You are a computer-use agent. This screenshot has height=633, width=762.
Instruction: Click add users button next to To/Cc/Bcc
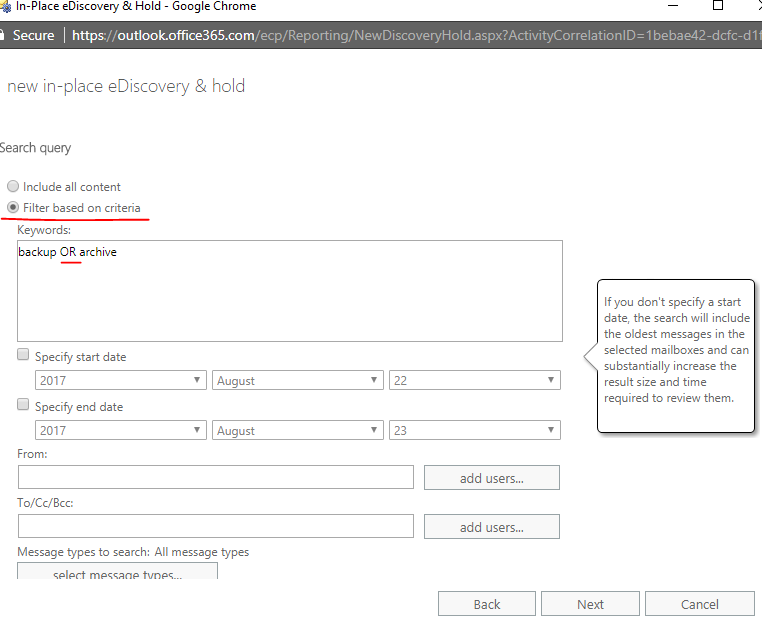(491, 527)
